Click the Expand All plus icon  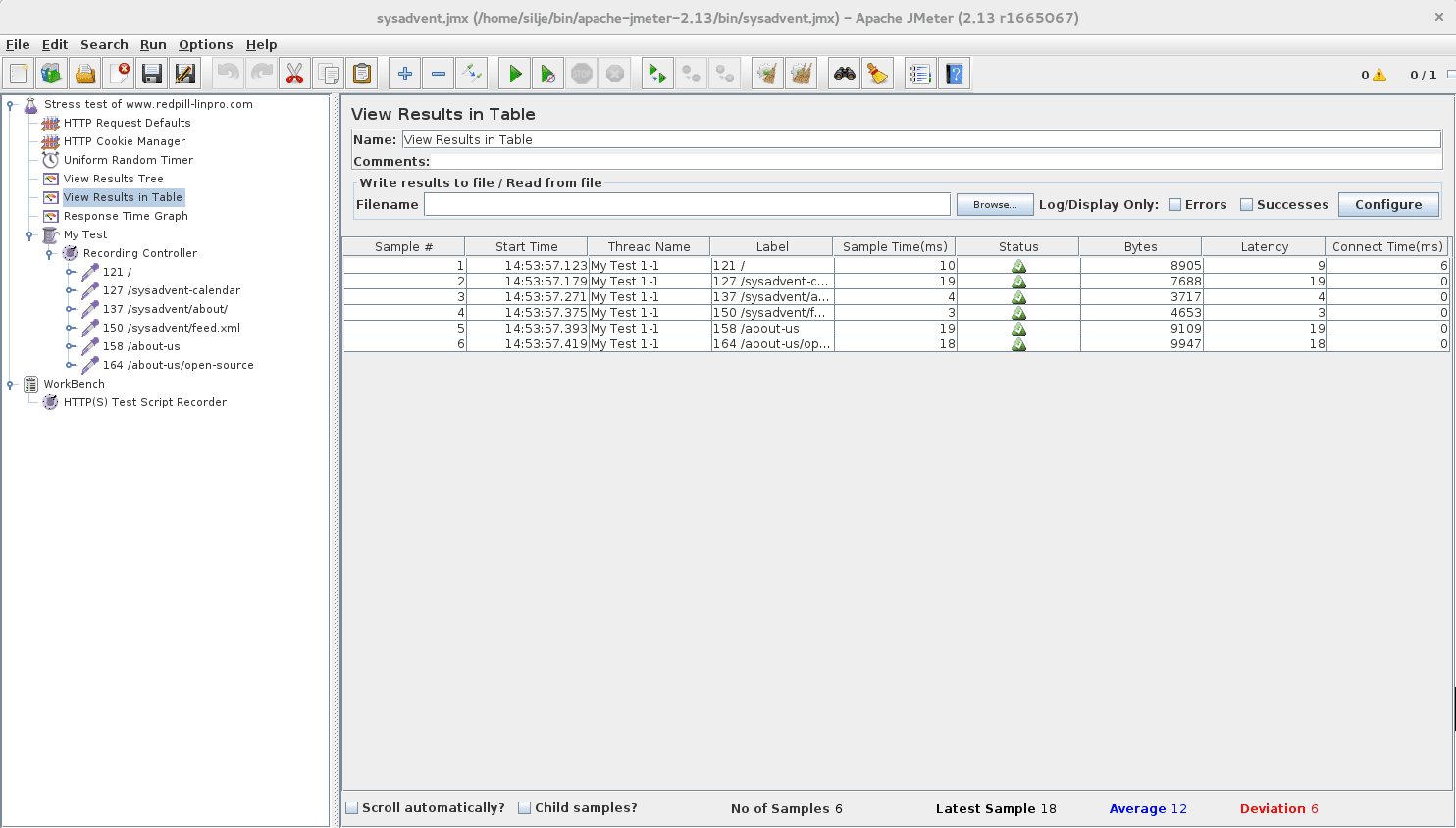(x=404, y=74)
